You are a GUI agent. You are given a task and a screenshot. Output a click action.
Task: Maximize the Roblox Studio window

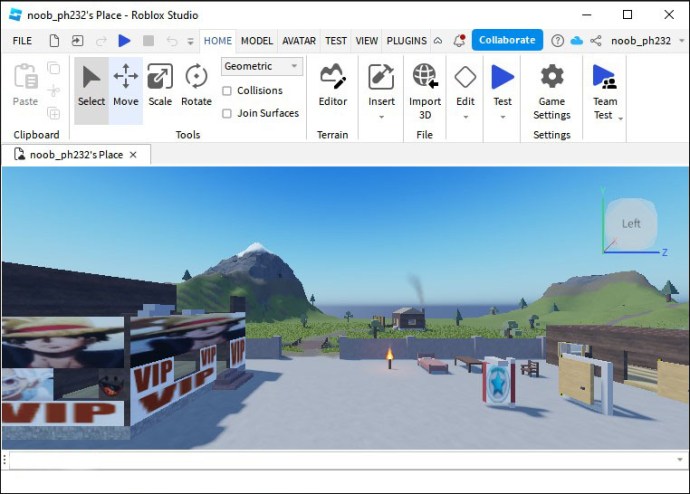pos(628,15)
